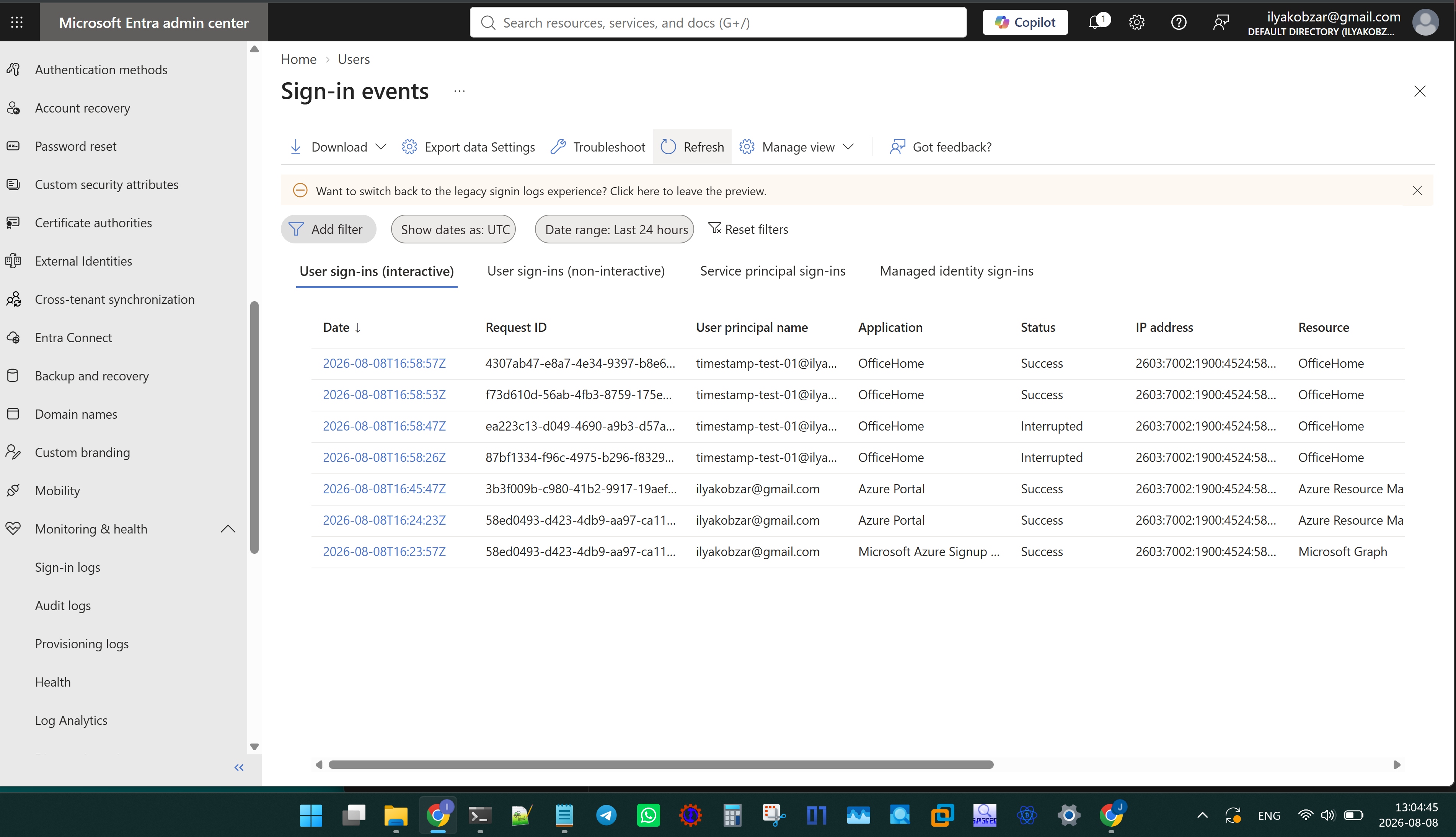This screenshot has height=837, width=1456.
Task: Switch to User sign-ins (interactive) tab
Action: point(377,271)
